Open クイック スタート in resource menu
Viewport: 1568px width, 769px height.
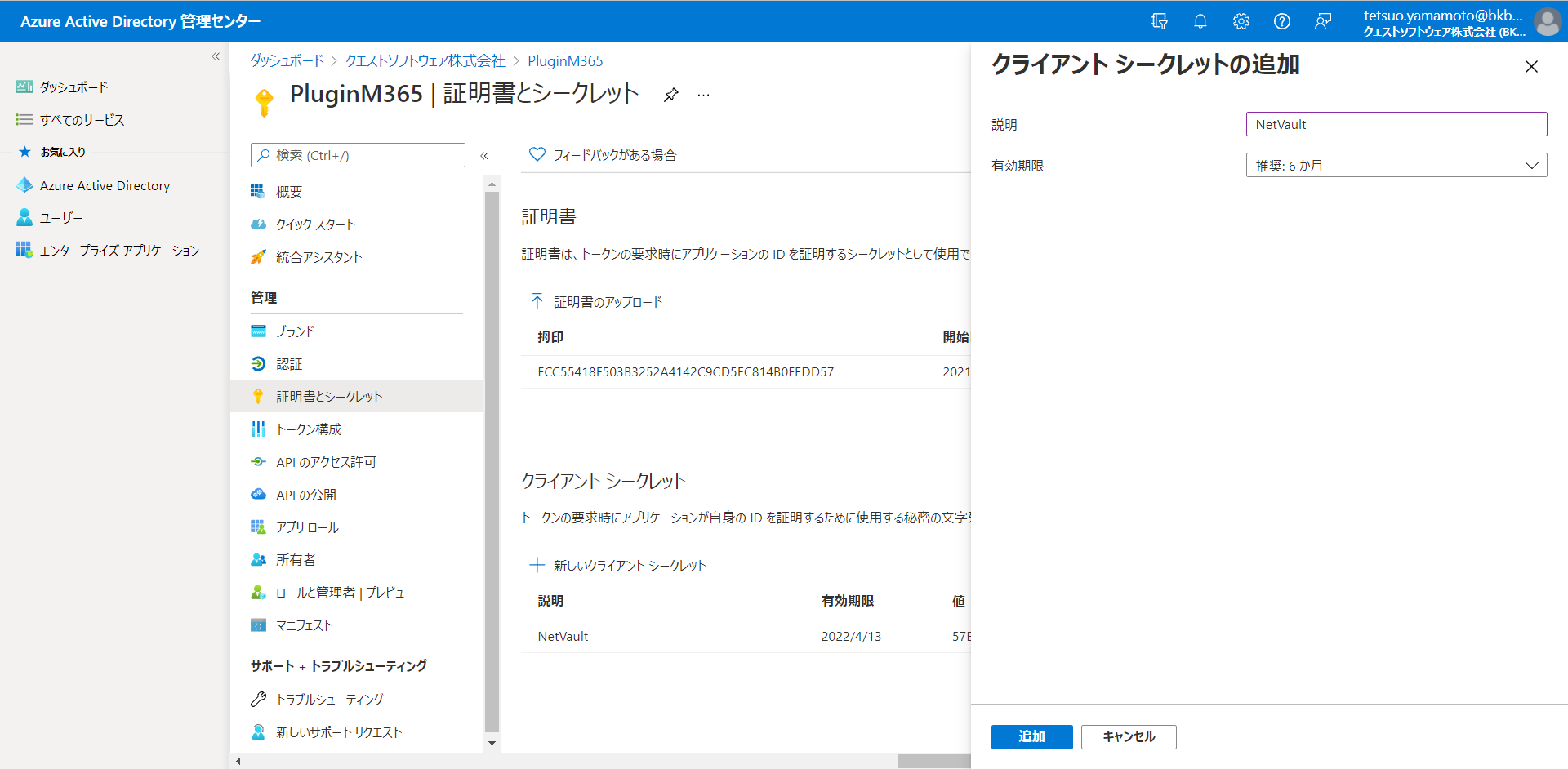(x=357, y=224)
